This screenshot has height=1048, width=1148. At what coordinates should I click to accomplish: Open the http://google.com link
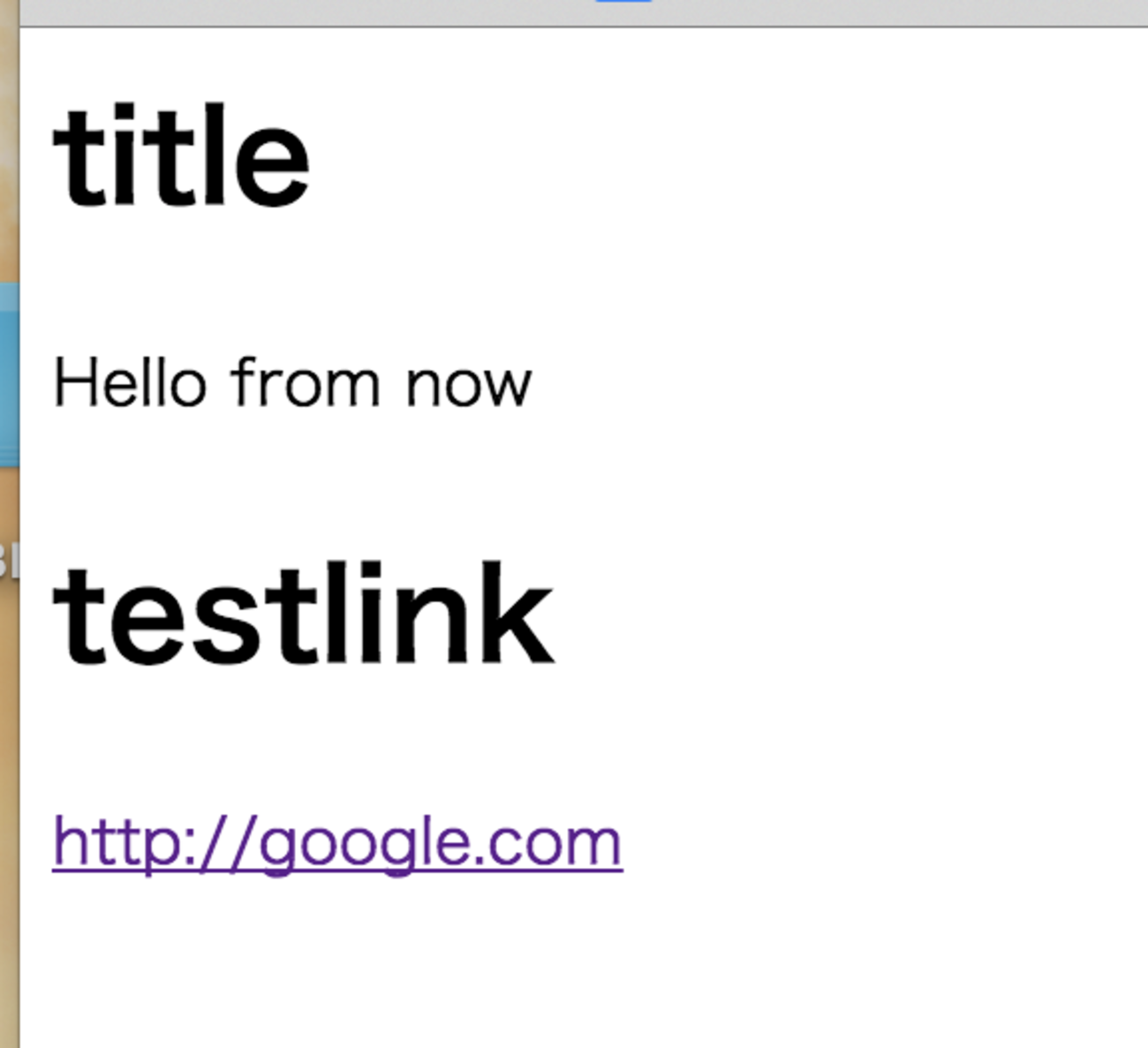[336, 843]
